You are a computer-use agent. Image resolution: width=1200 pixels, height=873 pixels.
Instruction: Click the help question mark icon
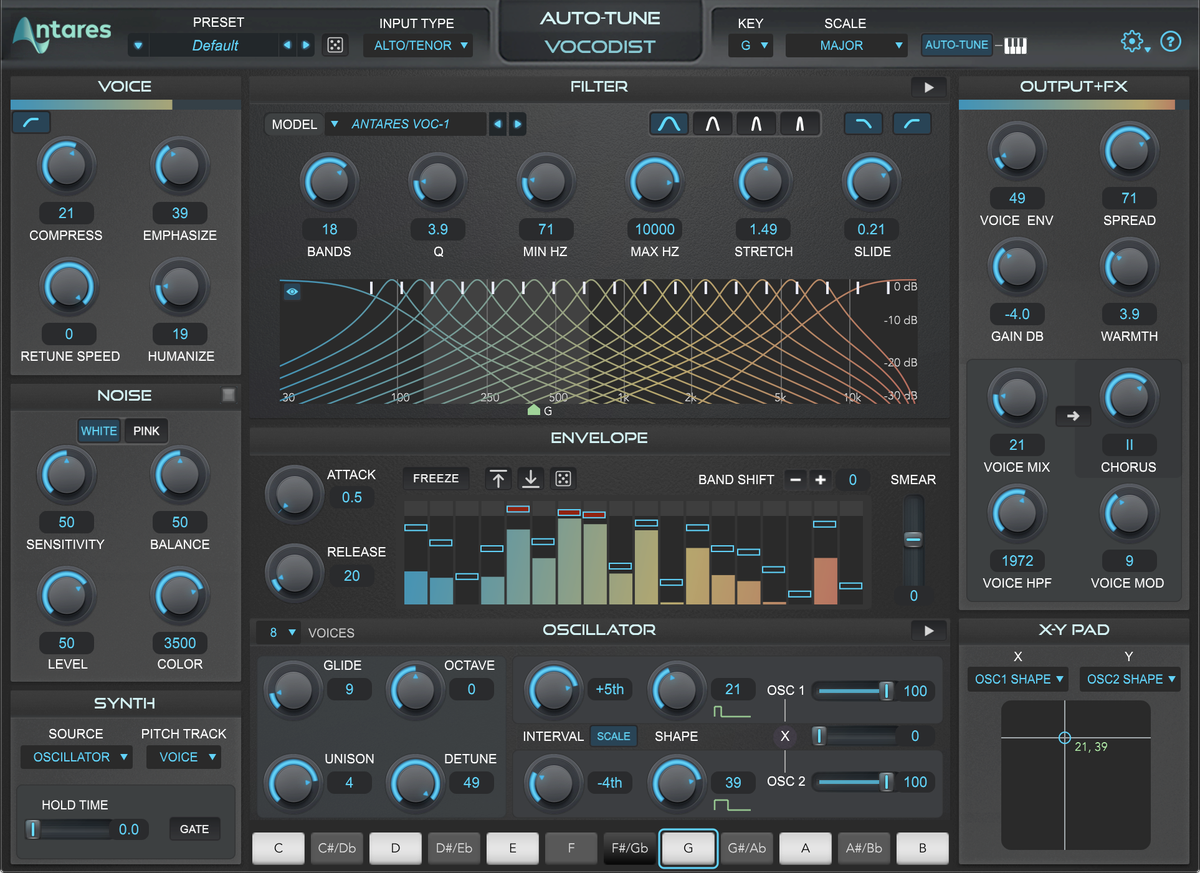(x=1171, y=42)
